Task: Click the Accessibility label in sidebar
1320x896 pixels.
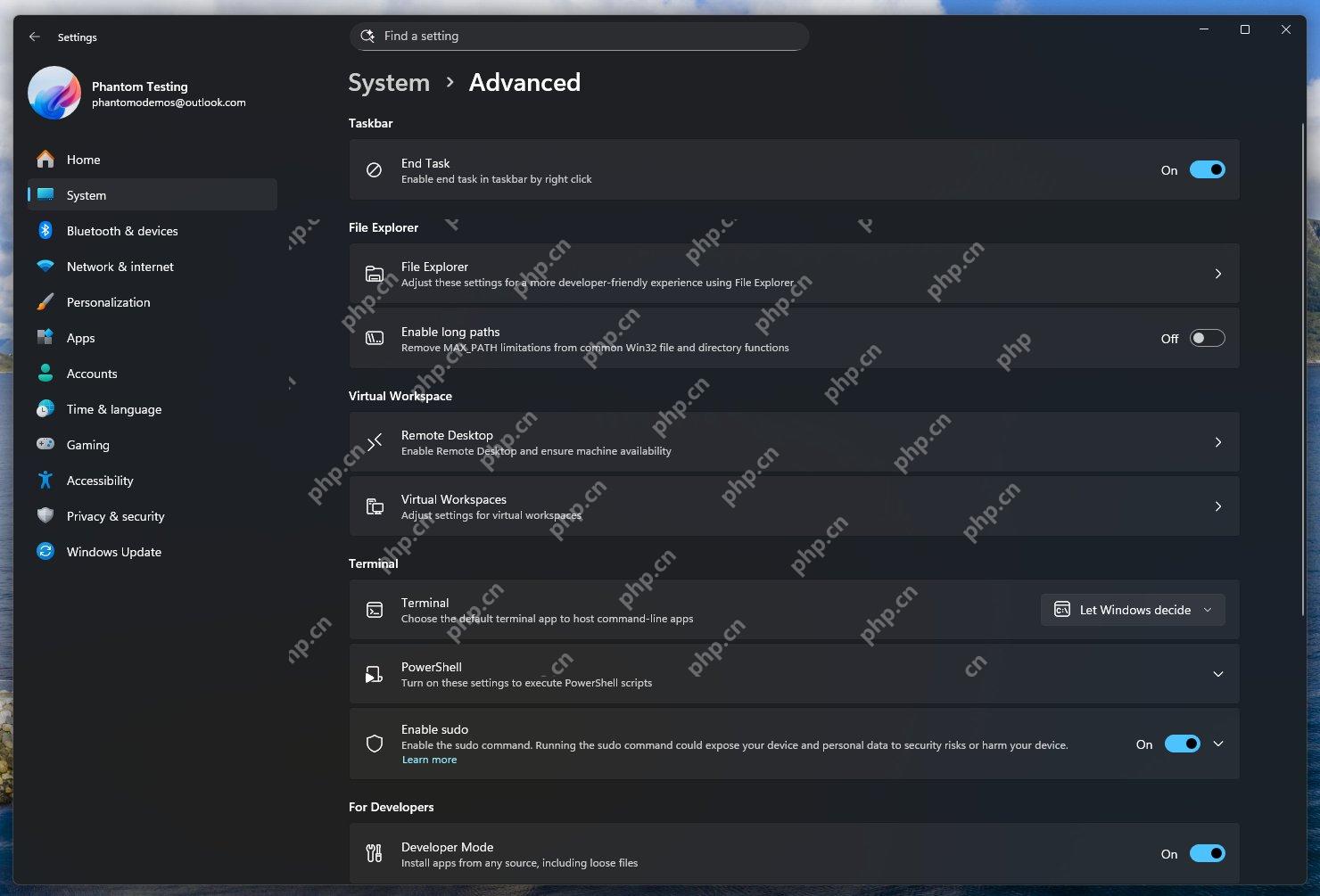Action: pyautogui.click(x=100, y=481)
